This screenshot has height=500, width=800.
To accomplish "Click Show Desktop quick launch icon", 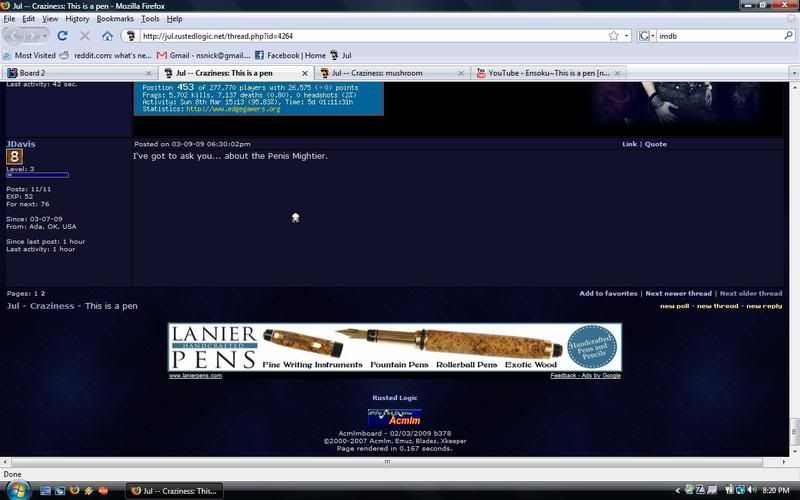I will [x=45, y=491].
